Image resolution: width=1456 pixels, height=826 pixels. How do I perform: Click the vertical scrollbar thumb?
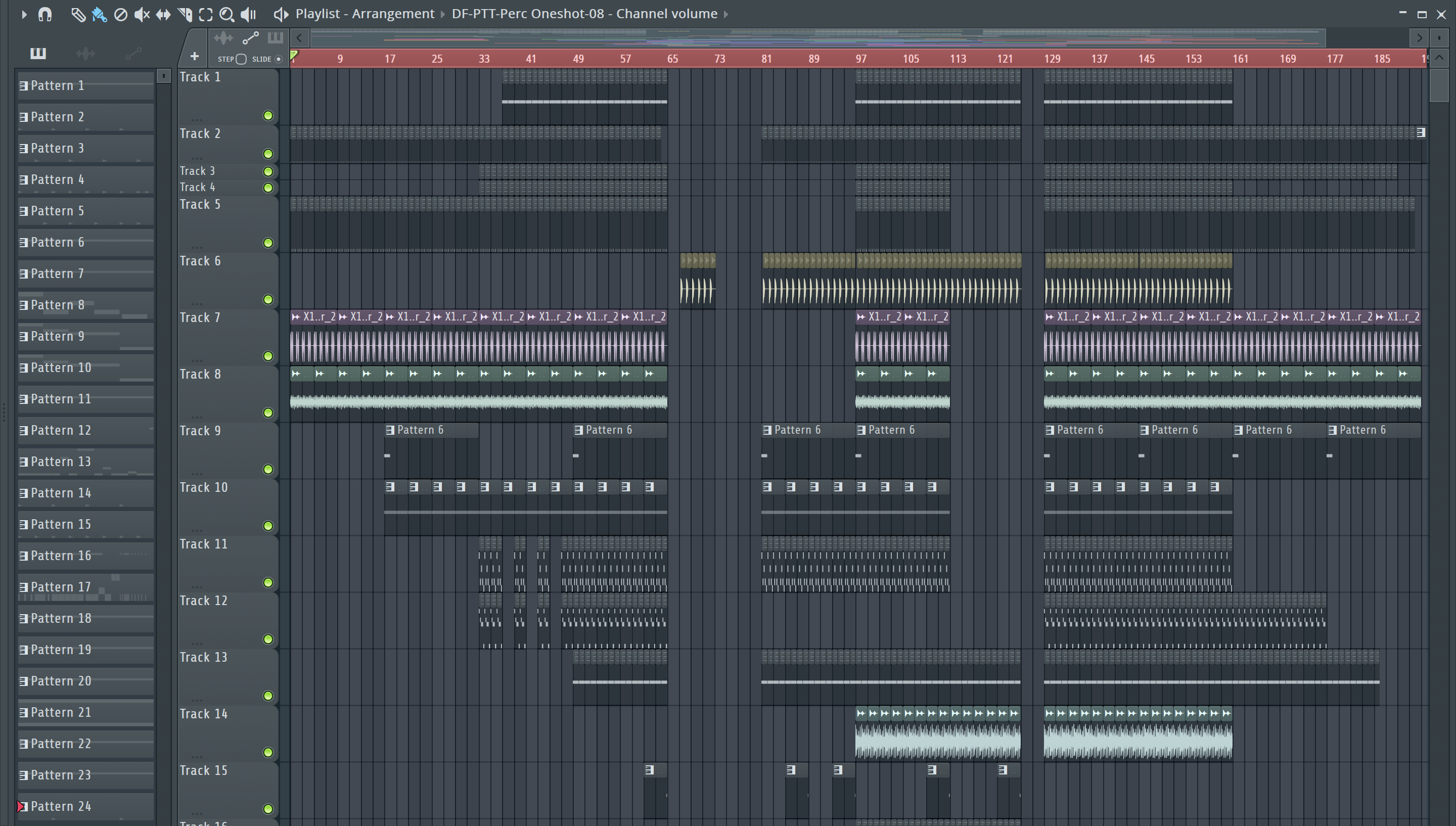coord(1439,85)
